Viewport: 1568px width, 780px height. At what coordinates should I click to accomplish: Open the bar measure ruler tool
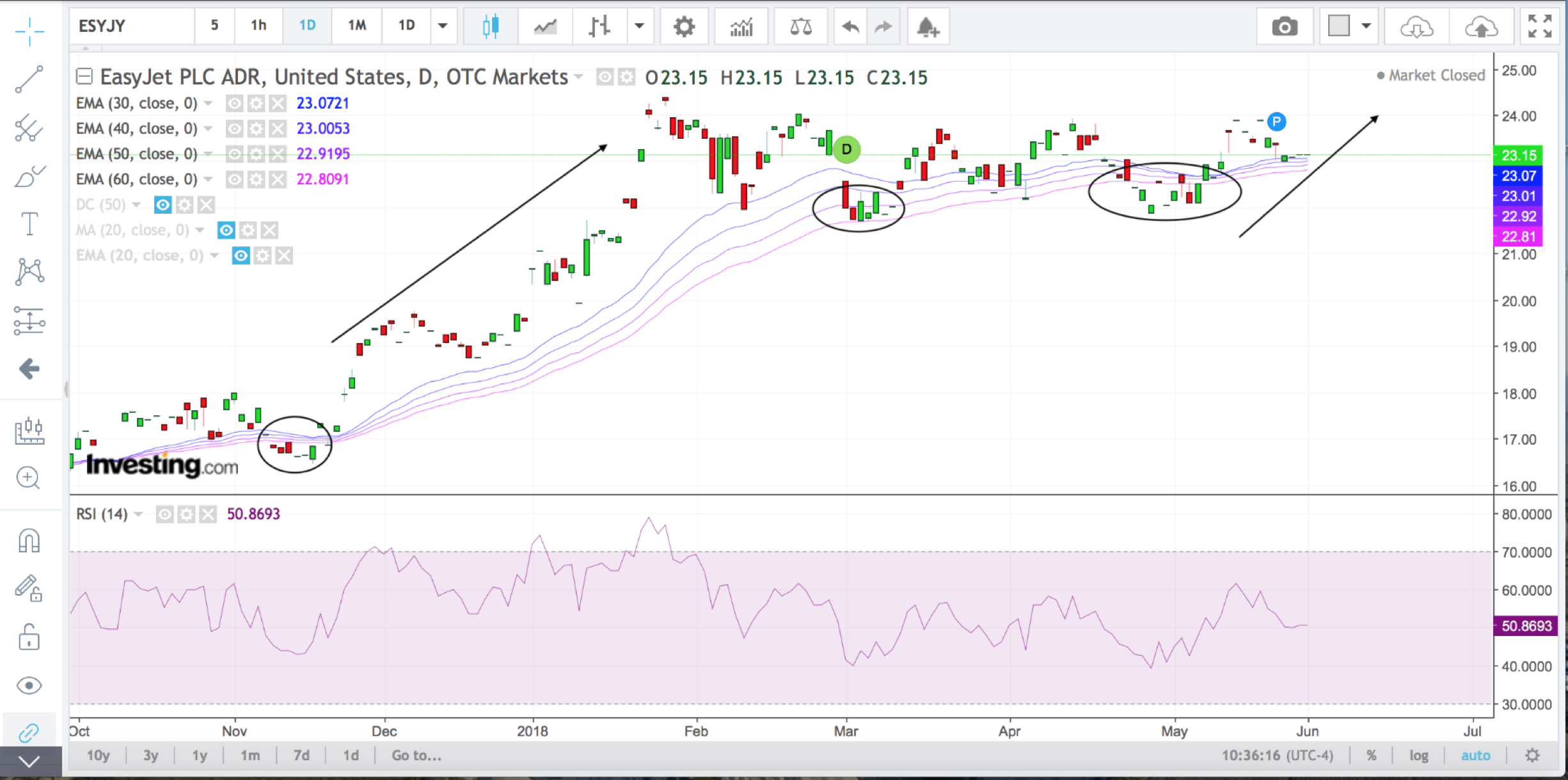[x=29, y=431]
